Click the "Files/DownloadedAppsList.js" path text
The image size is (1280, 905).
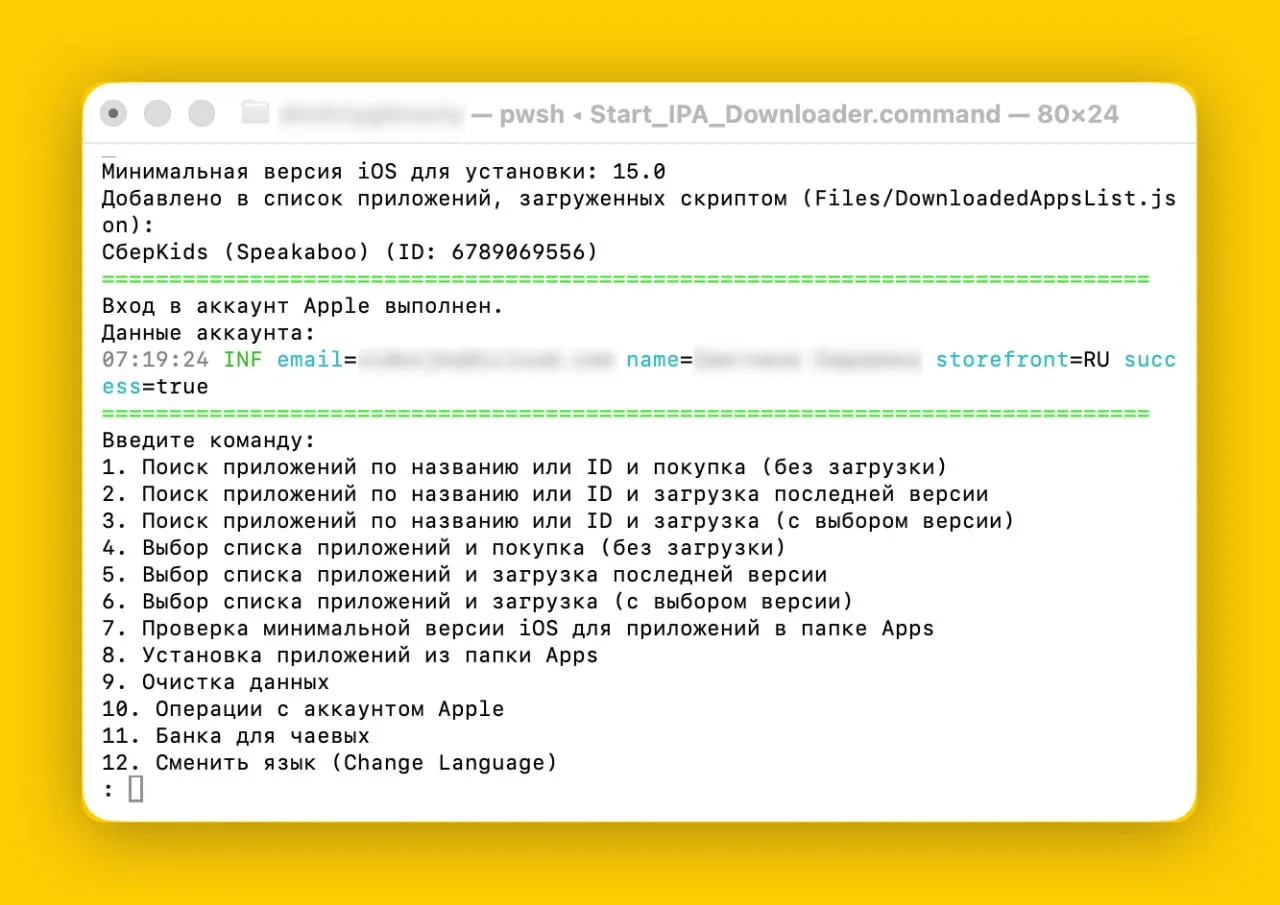(x=997, y=198)
